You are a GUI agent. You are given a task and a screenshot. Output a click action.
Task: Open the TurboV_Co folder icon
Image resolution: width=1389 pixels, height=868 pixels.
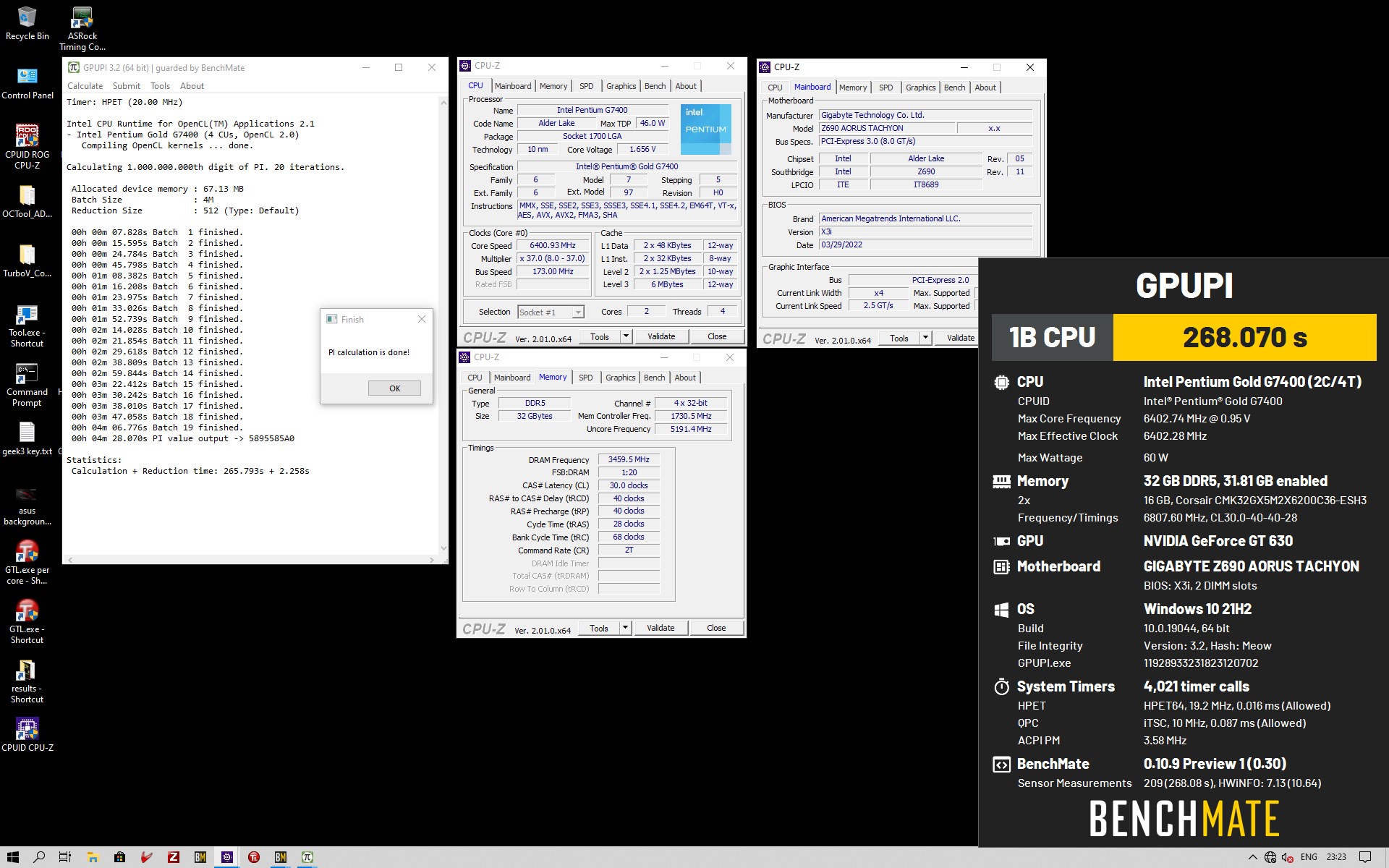tap(27, 261)
